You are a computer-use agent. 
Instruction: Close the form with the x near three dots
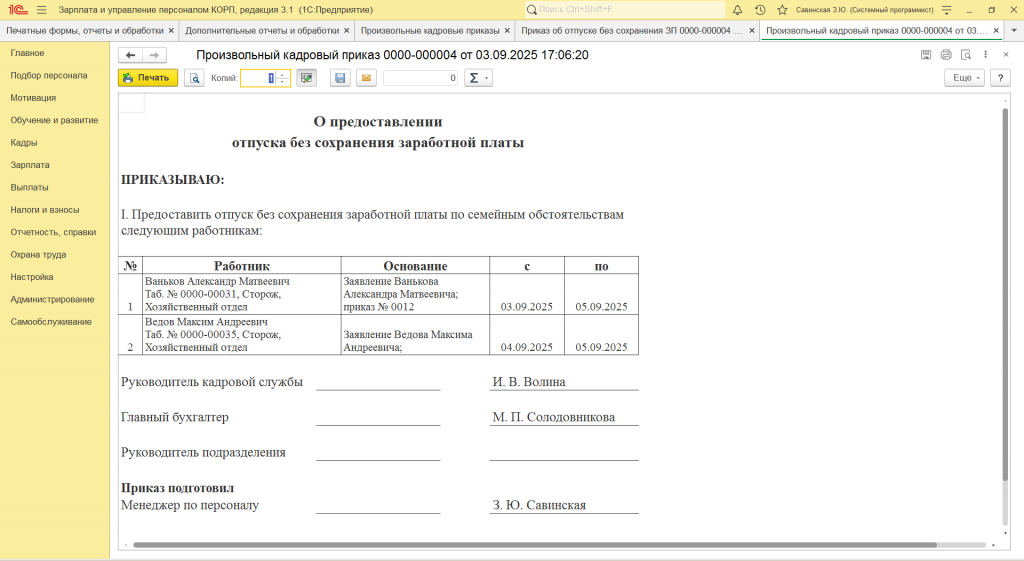tap(1006, 55)
